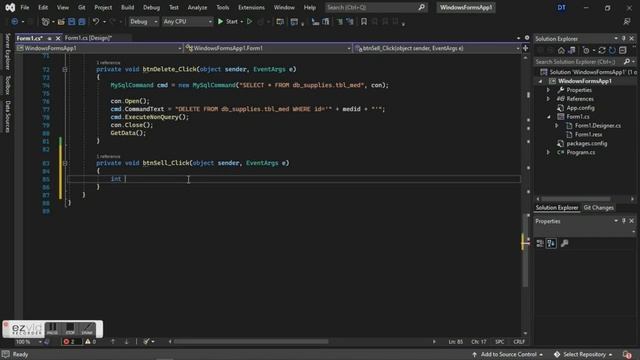This screenshot has width=640, height=360.
Task: Open the Edit menu
Action: tap(43, 7)
